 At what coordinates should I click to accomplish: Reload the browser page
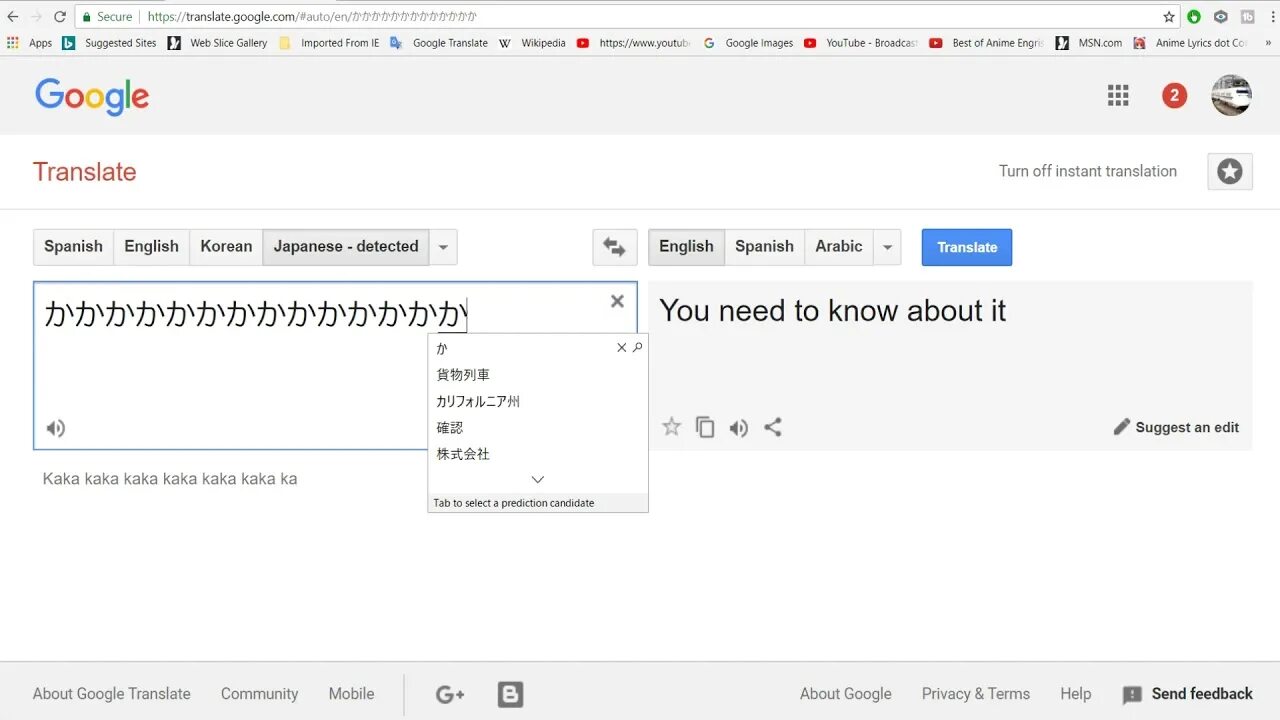click(x=59, y=17)
